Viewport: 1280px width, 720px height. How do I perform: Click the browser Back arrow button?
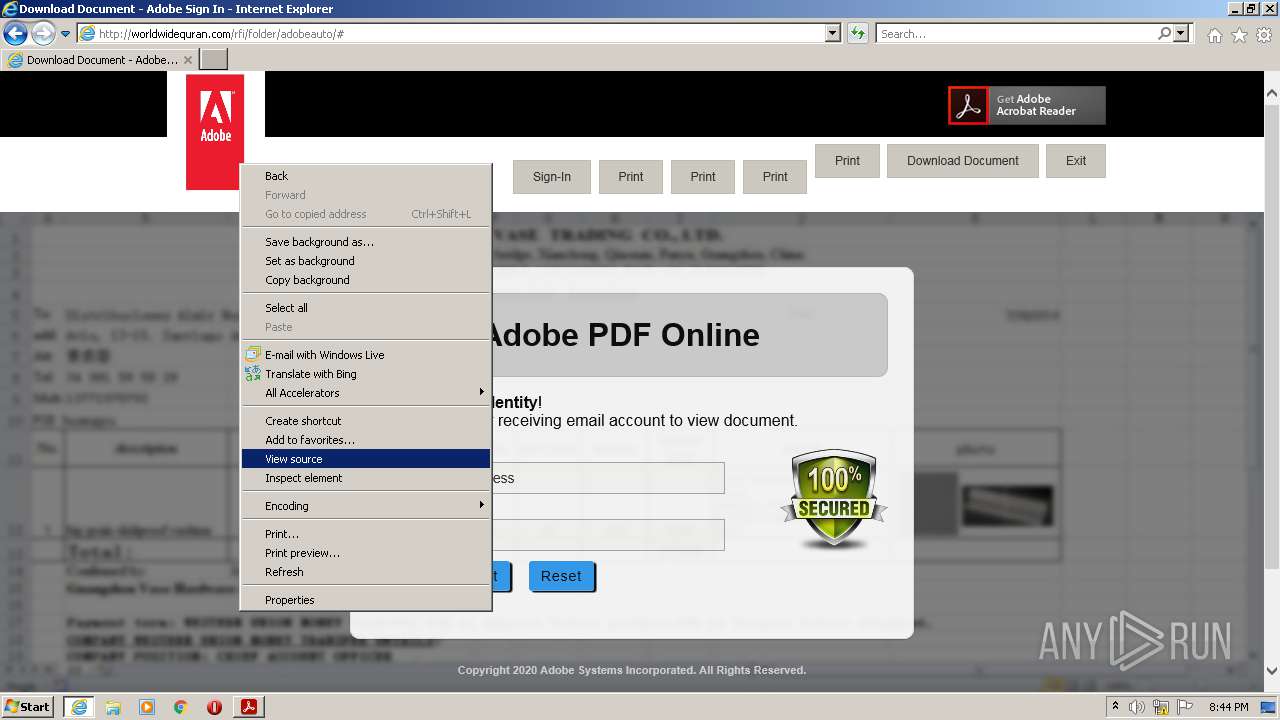(15, 34)
